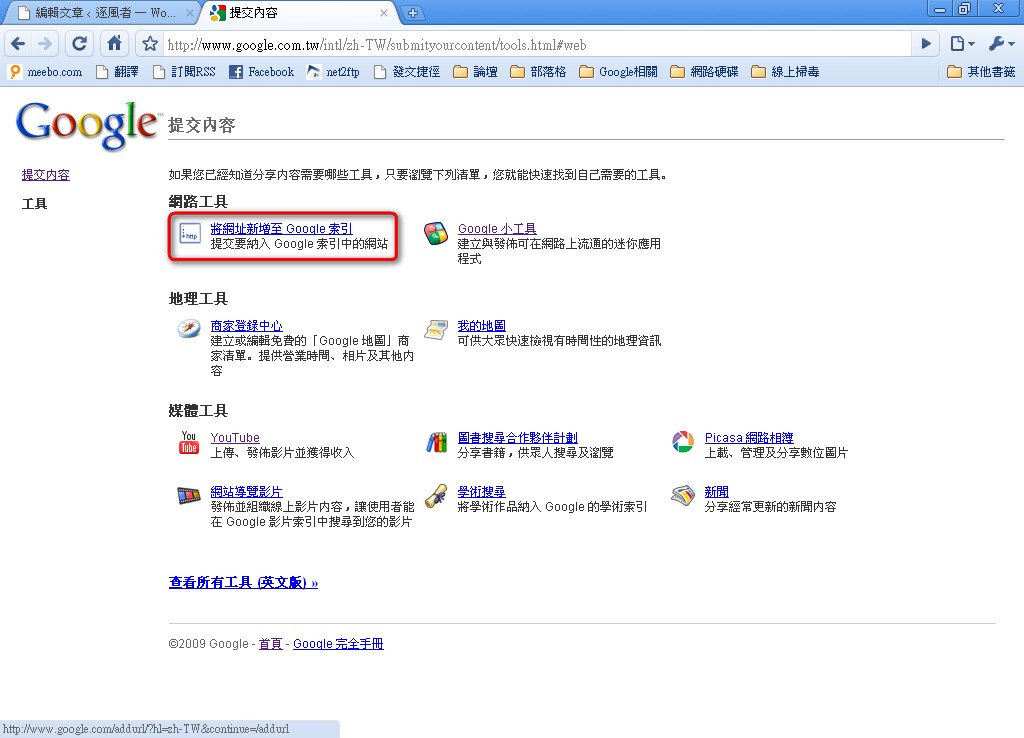Expand the 線上掃毒 bookmark folder
The image size is (1024, 738).
click(x=786, y=72)
